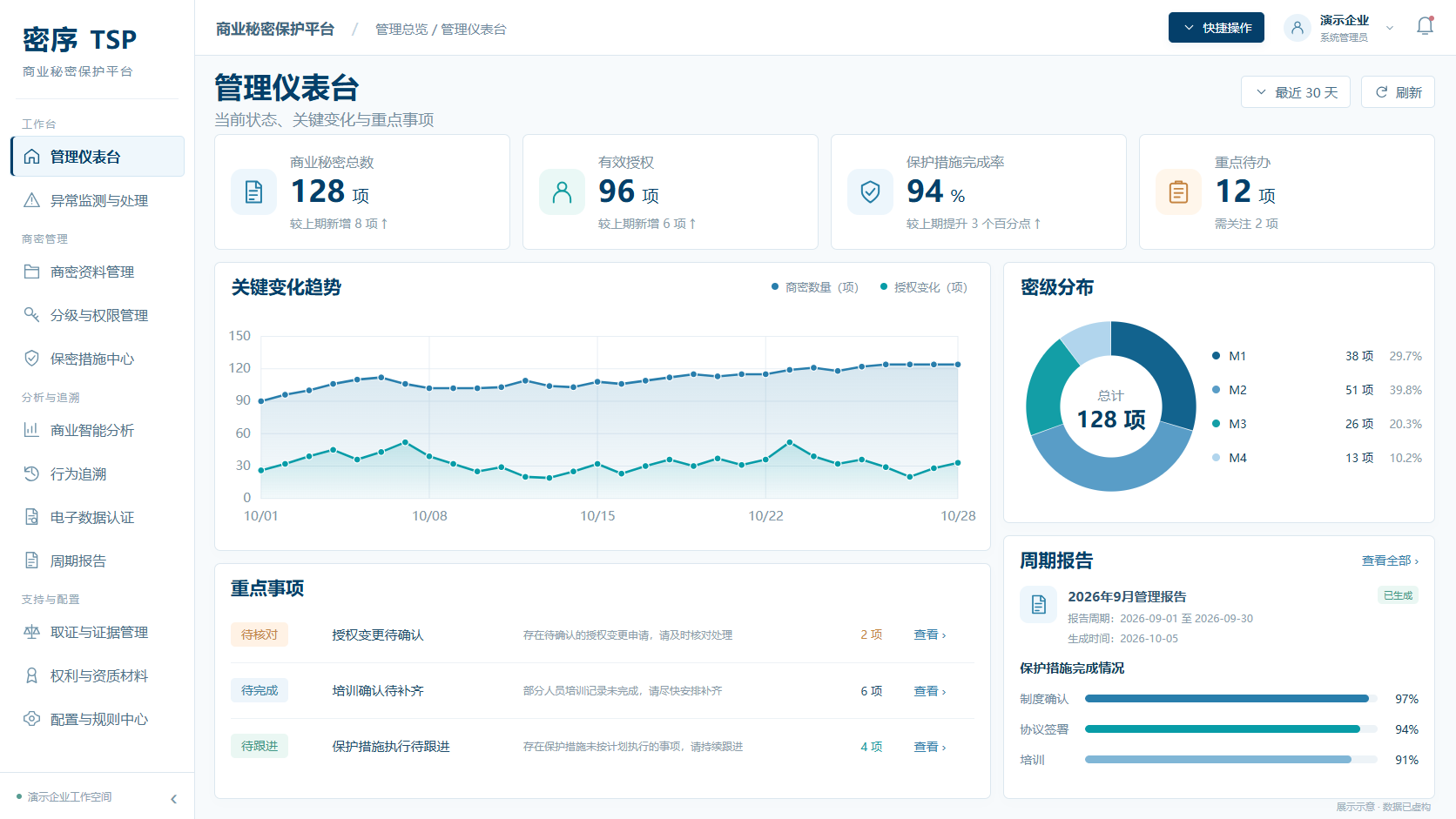The width and height of the screenshot is (1456, 819).
Task: Open 保密措施中心 sidebar item
Action: [98, 359]
